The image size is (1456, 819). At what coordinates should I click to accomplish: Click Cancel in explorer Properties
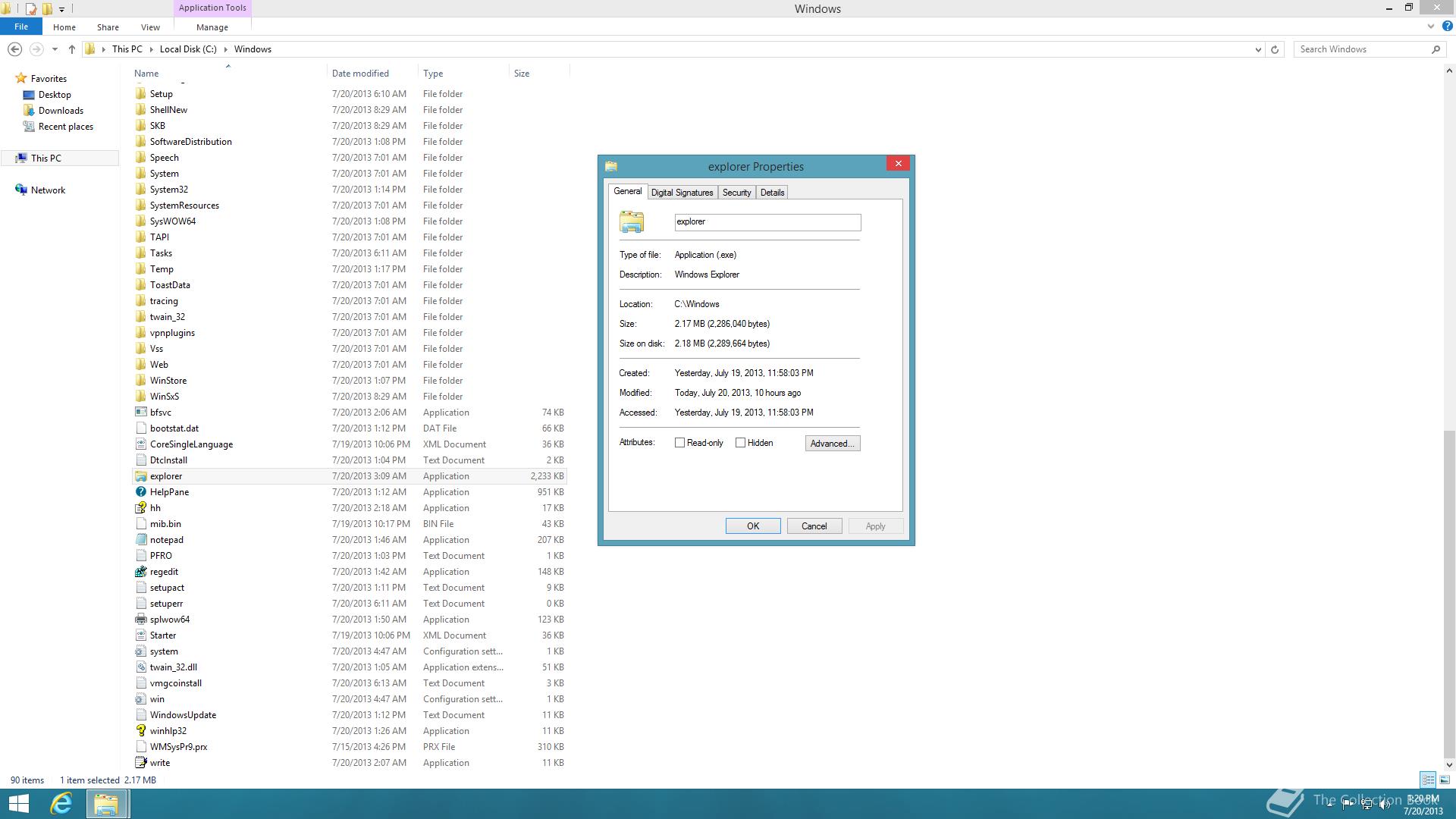point(814,526)
